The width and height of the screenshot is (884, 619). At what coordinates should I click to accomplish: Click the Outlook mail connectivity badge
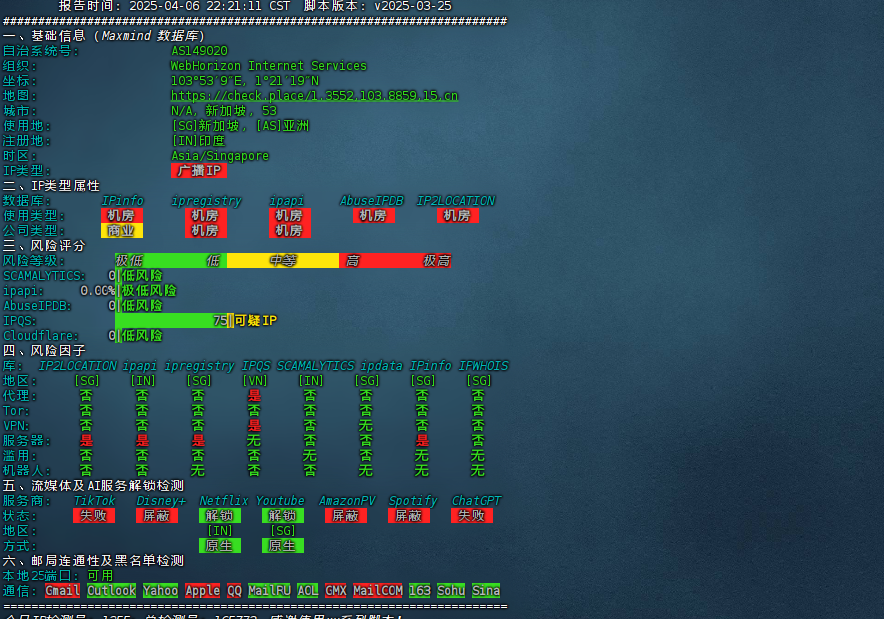point(111,591)
